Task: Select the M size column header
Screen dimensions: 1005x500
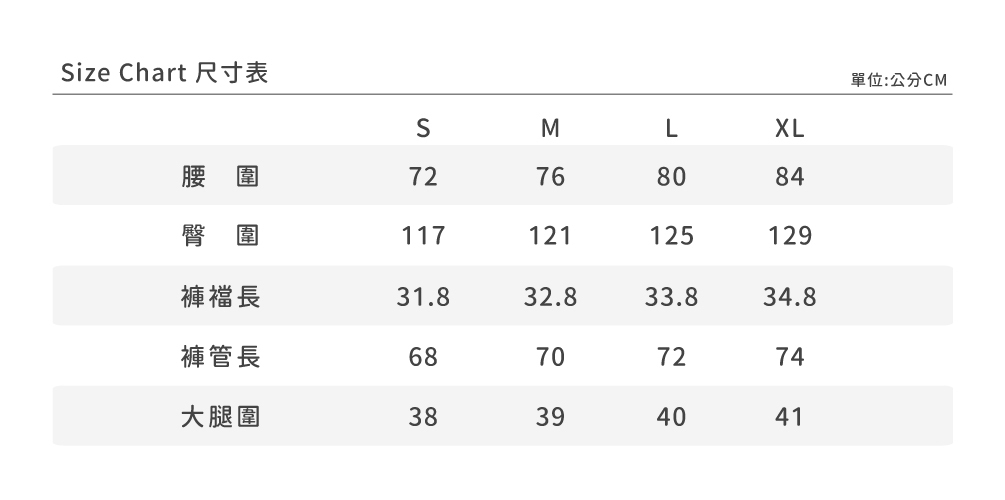Action: click(550, 129)
